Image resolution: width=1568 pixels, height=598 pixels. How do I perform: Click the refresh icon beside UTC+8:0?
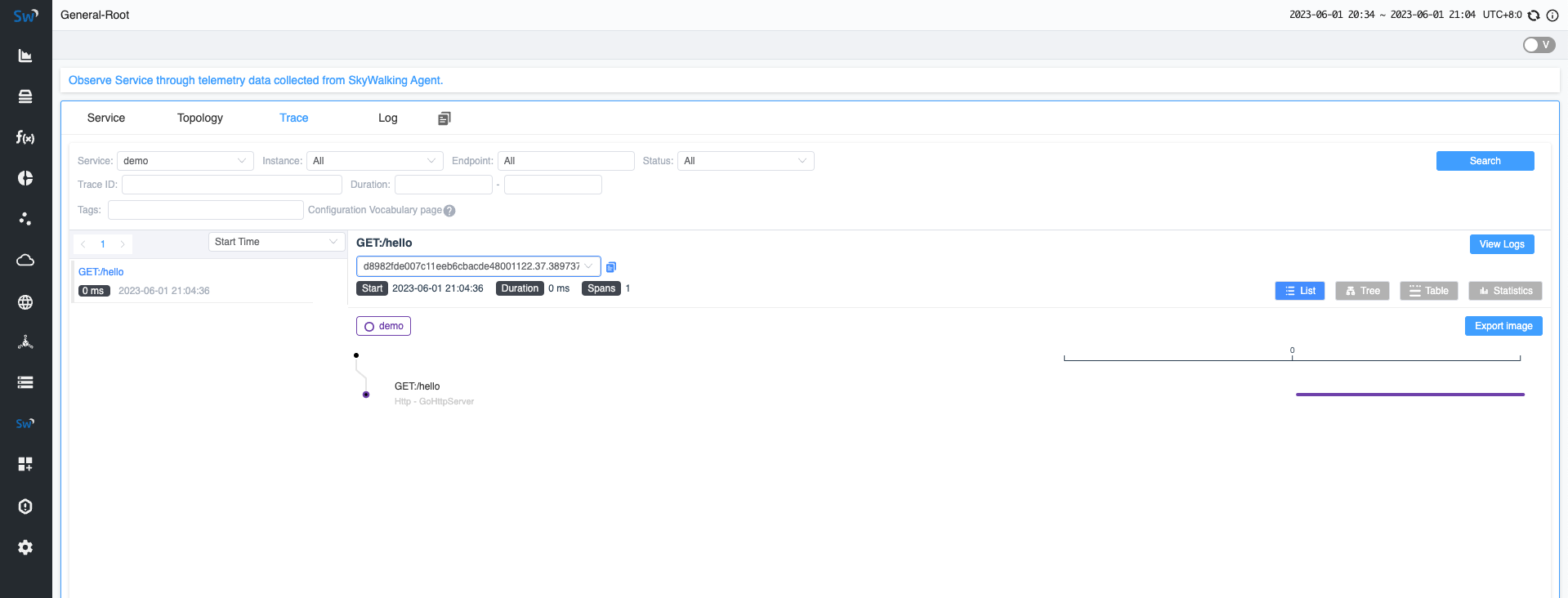(x=1534, y=16)
